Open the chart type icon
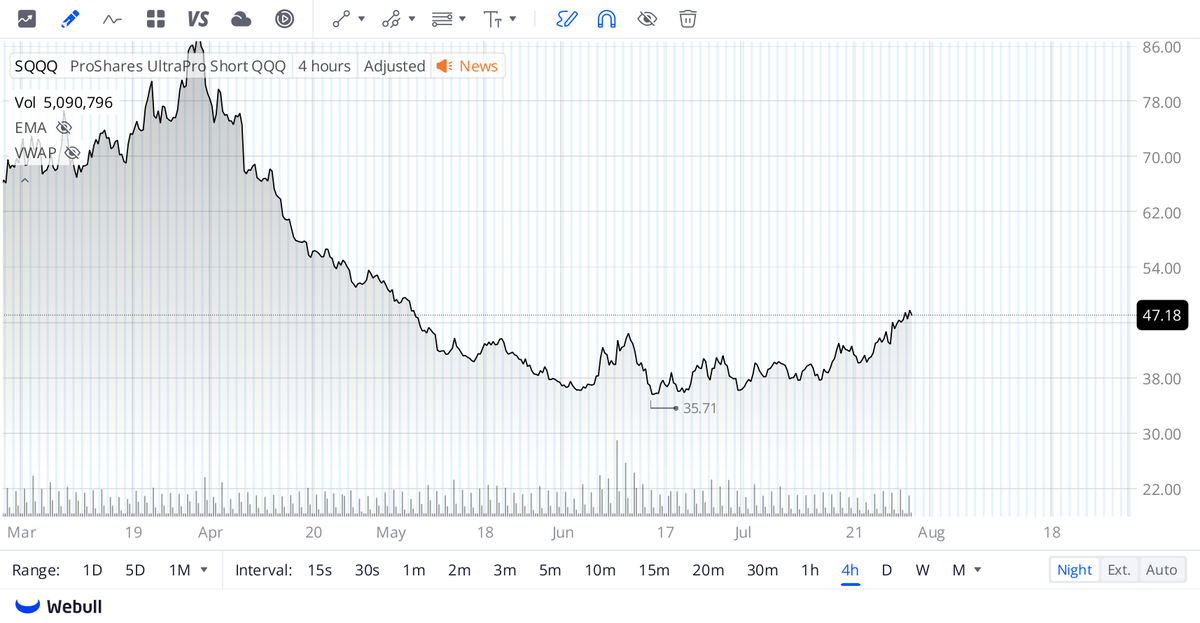This screenshot has height=623, width=1200. (27, 18)
